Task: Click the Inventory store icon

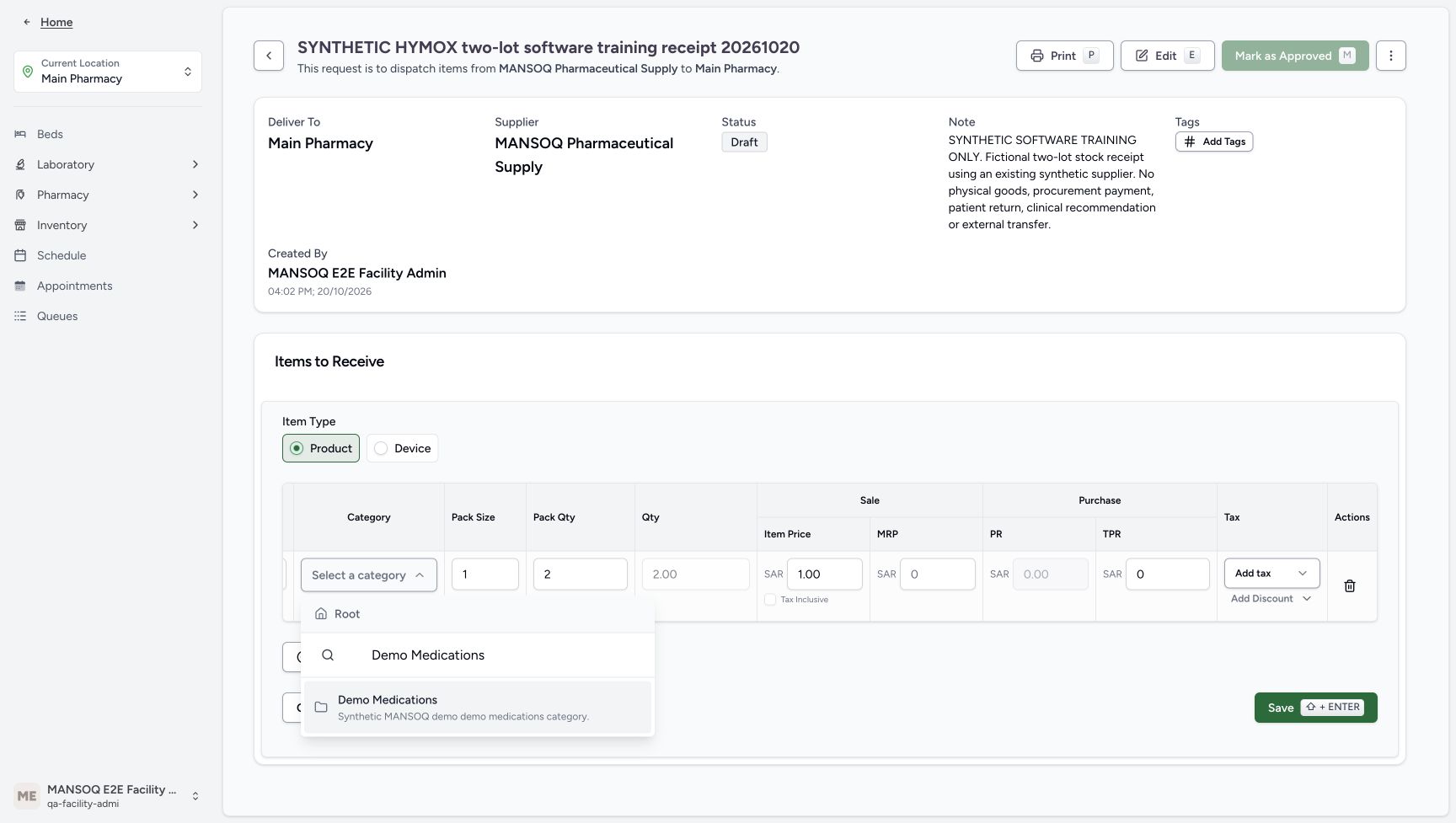Action: tap(20, 225)
